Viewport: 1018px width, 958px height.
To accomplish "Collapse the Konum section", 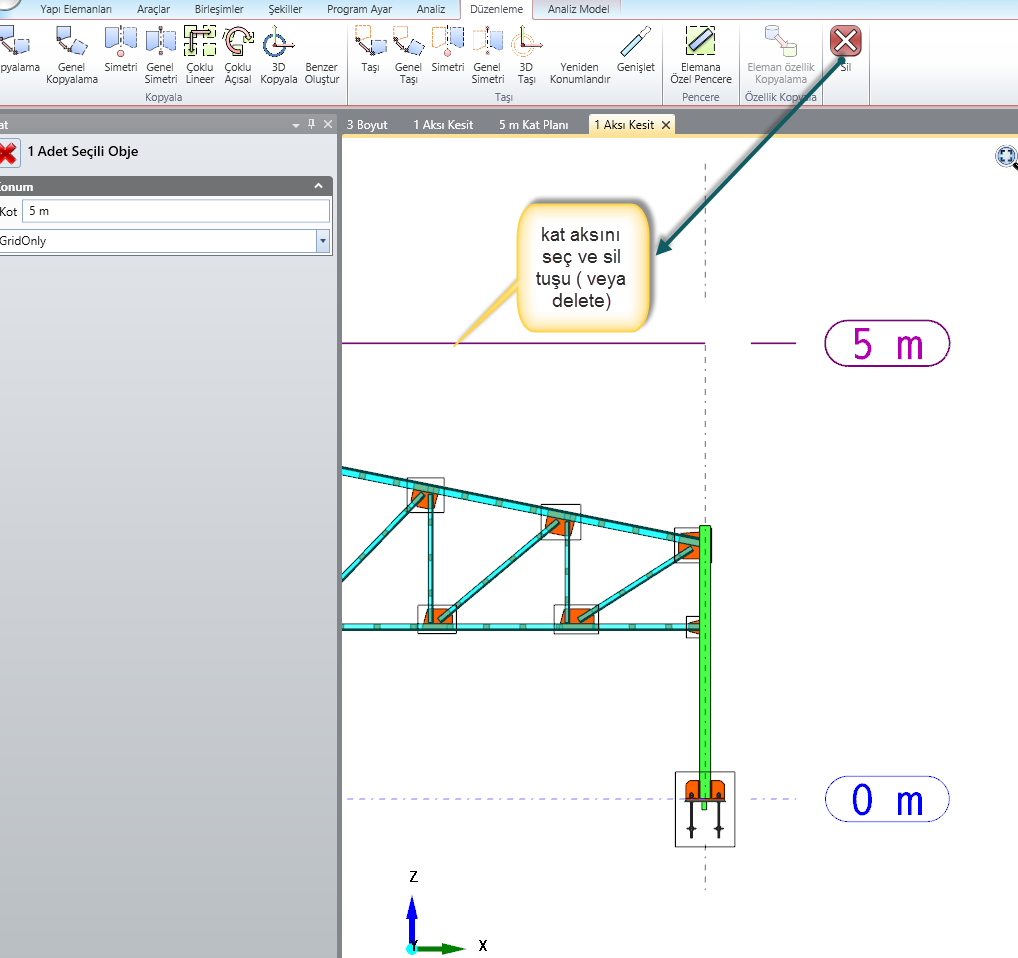I will click(318, 186).
